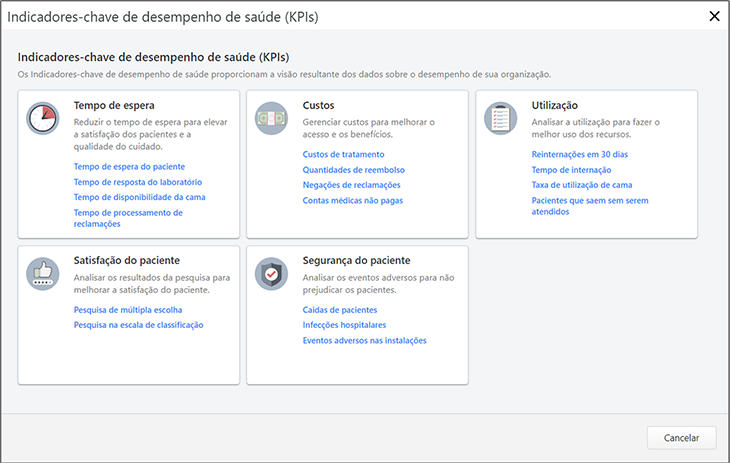Click the Satisfação do paciente thumbs-up icon
730x463 pixels.
[43, 274]
